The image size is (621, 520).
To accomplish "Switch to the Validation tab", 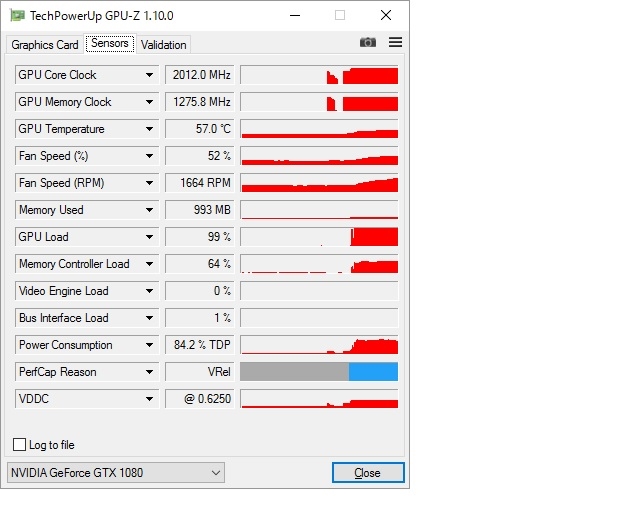I will point(164,45).
